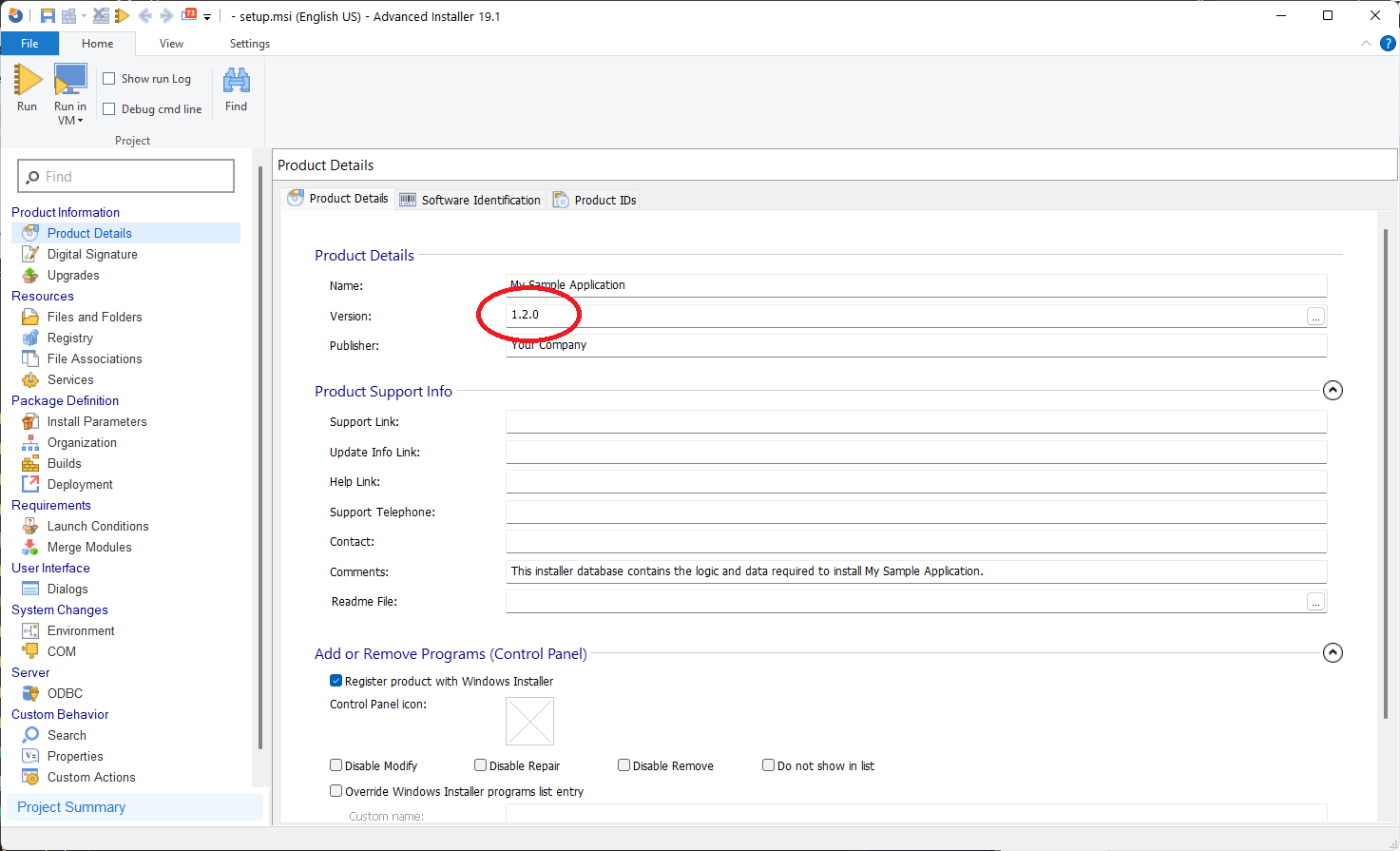Image resolution: width=1400 pixels, height=851 pixels.
Task: Click the Find binoculars ribbon button
Action: (236, 90)
